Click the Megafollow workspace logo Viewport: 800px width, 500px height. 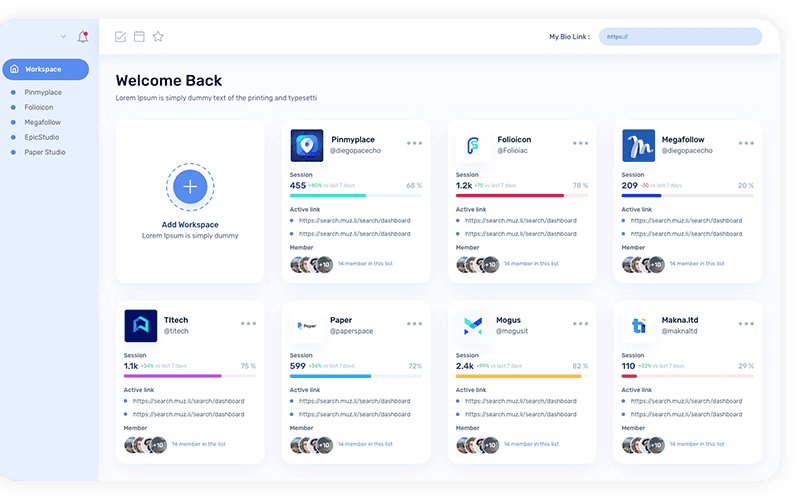(x=638, y=145)
